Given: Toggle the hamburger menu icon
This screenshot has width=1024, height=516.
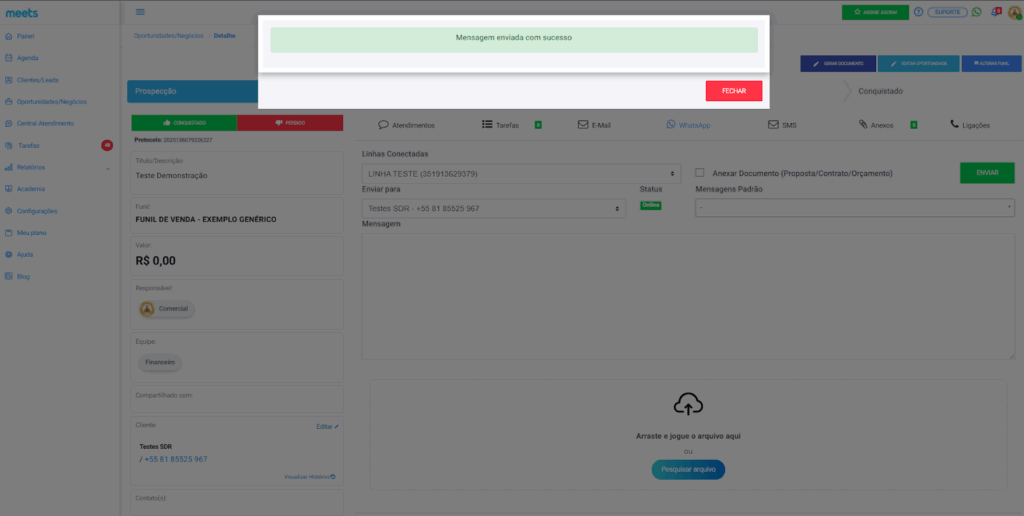Looking at the screenshot, I should (x=140, y=12).
